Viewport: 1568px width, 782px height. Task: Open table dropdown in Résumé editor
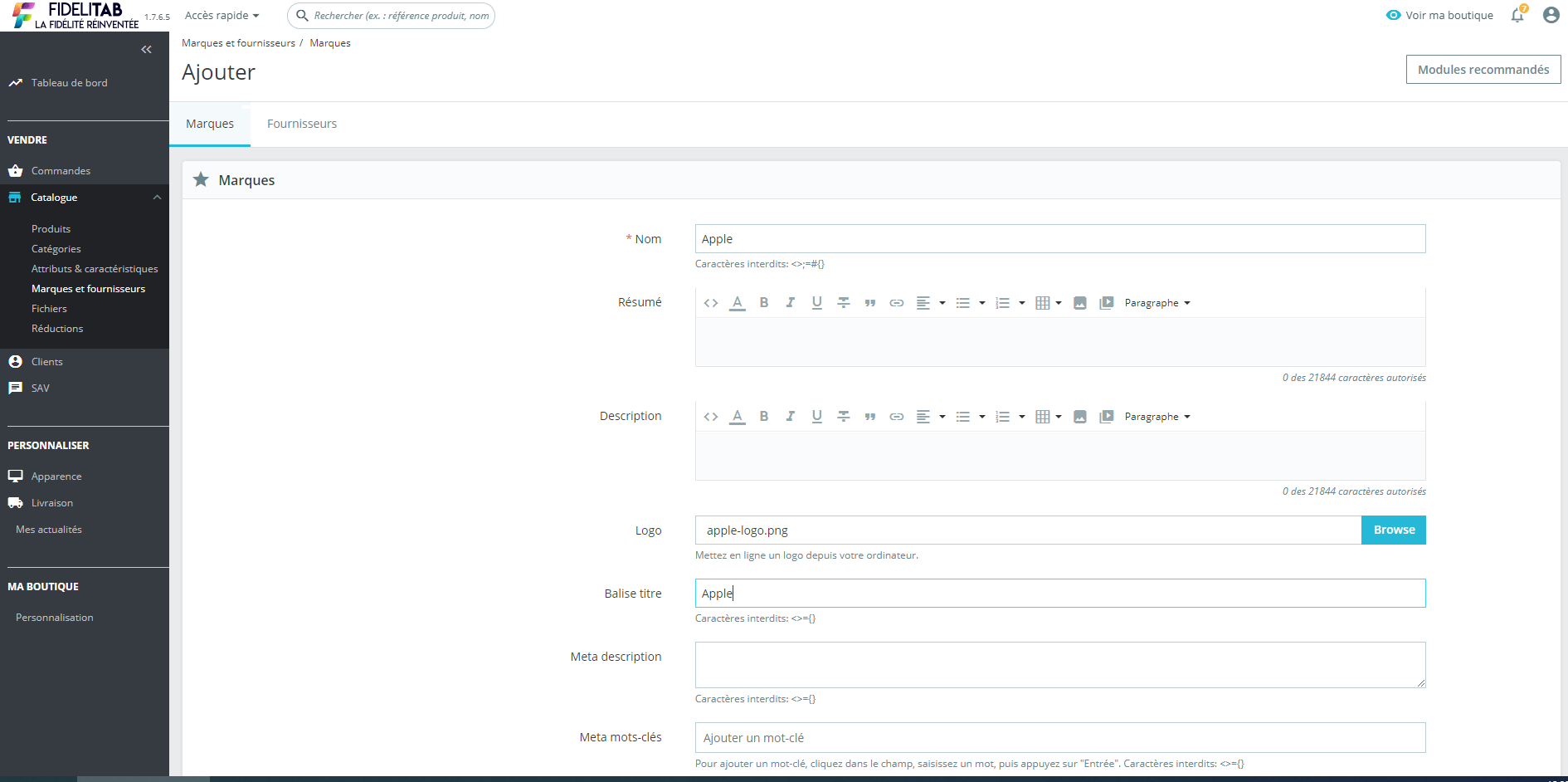click(1049, 303)
